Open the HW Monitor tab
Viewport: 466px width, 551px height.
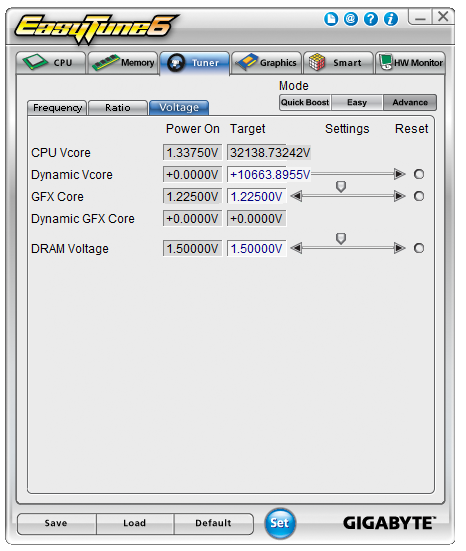tap(410, 63)
